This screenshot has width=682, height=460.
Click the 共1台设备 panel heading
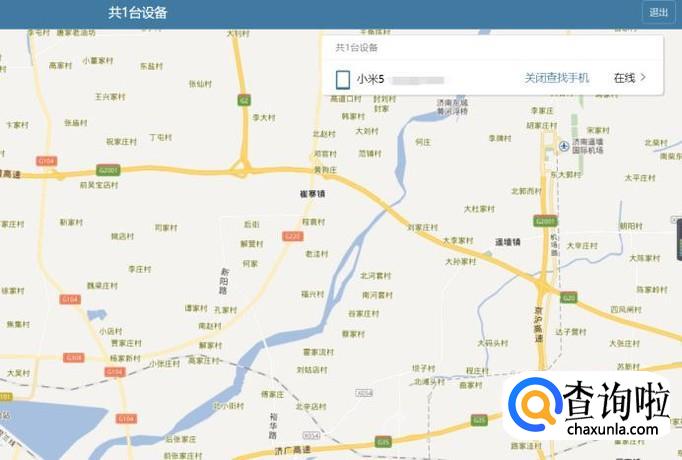pyautogui.click(x=356, y=48)
